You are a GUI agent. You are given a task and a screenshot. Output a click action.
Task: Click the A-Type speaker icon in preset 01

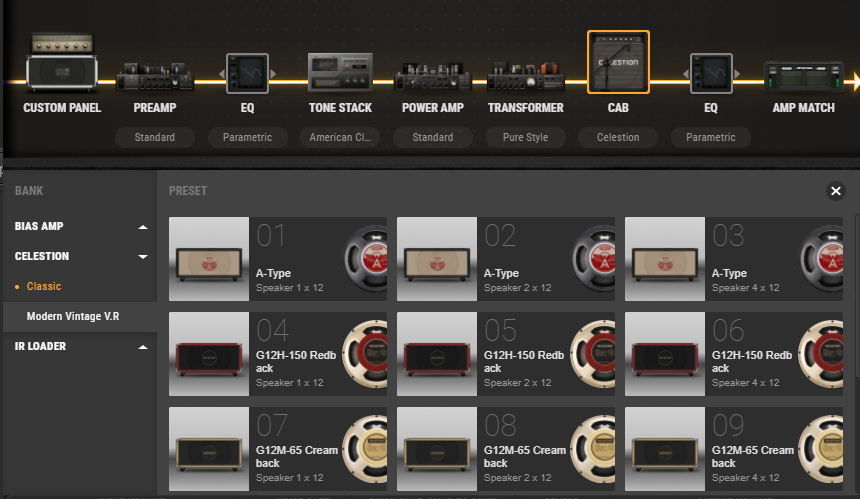click(x=365, y=259)
